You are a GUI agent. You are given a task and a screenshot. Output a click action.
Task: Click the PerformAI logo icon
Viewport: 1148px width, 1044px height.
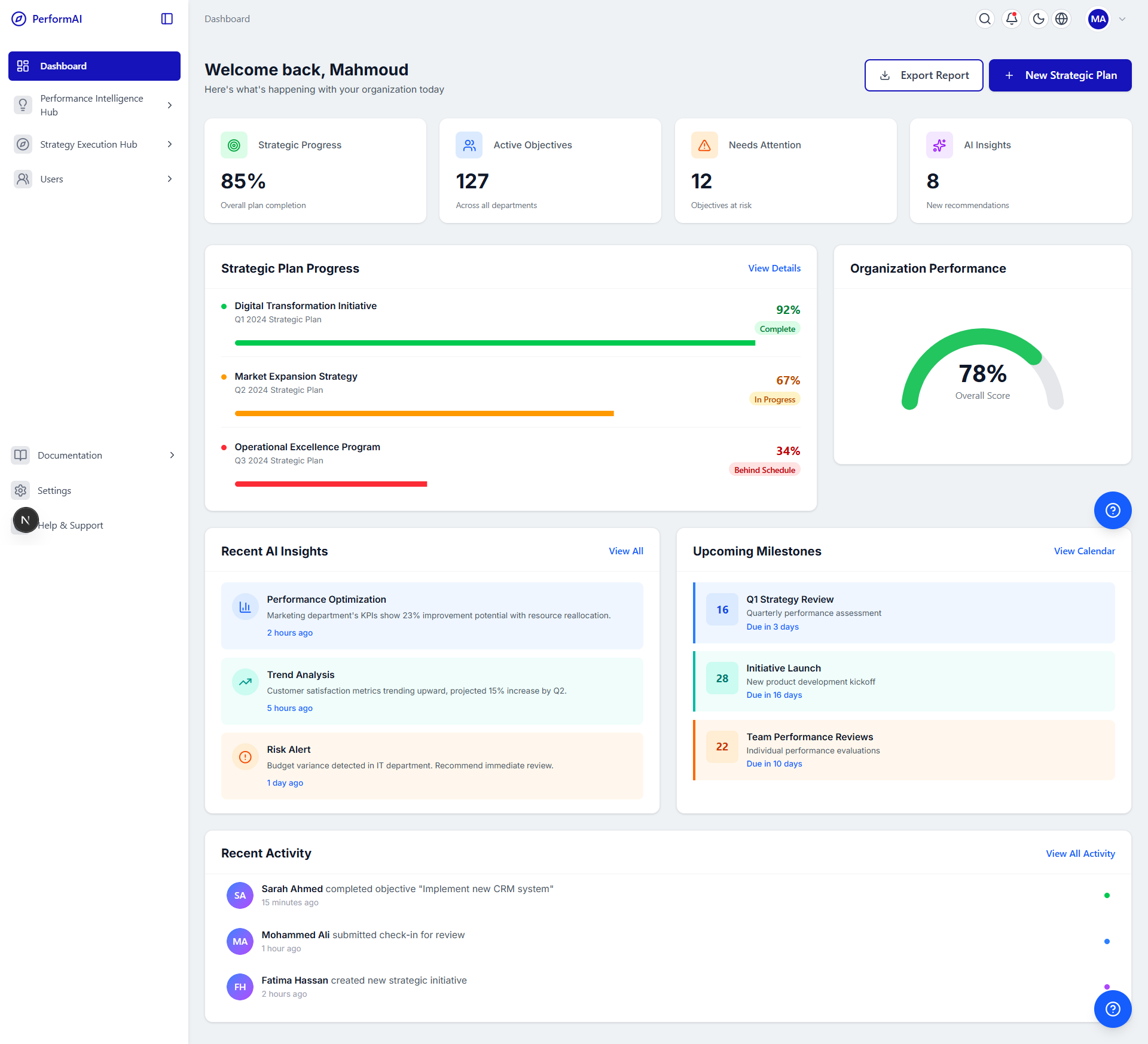(19, 19)
